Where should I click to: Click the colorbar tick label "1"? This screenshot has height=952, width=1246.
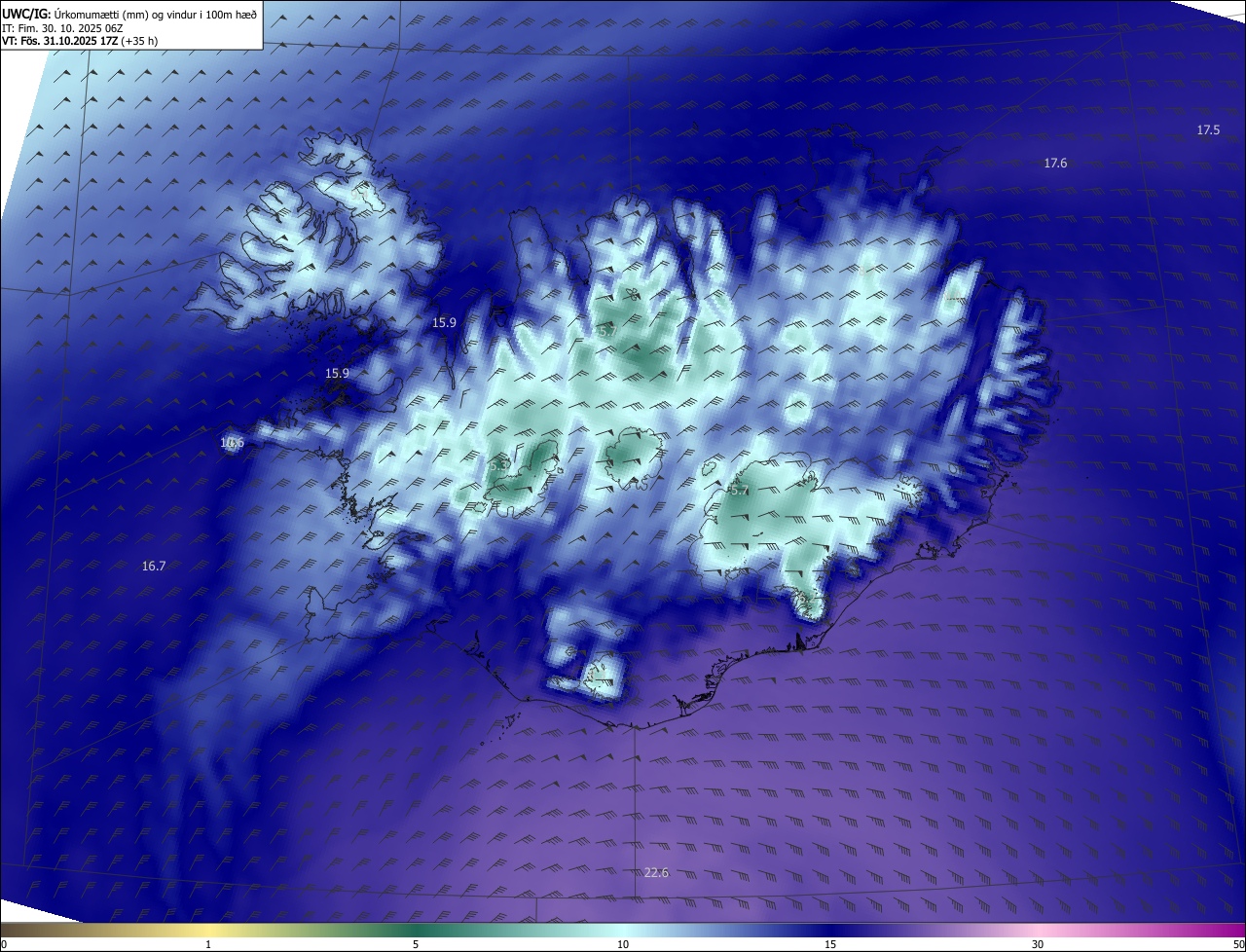pyautogui.click(x=208, y=944)
